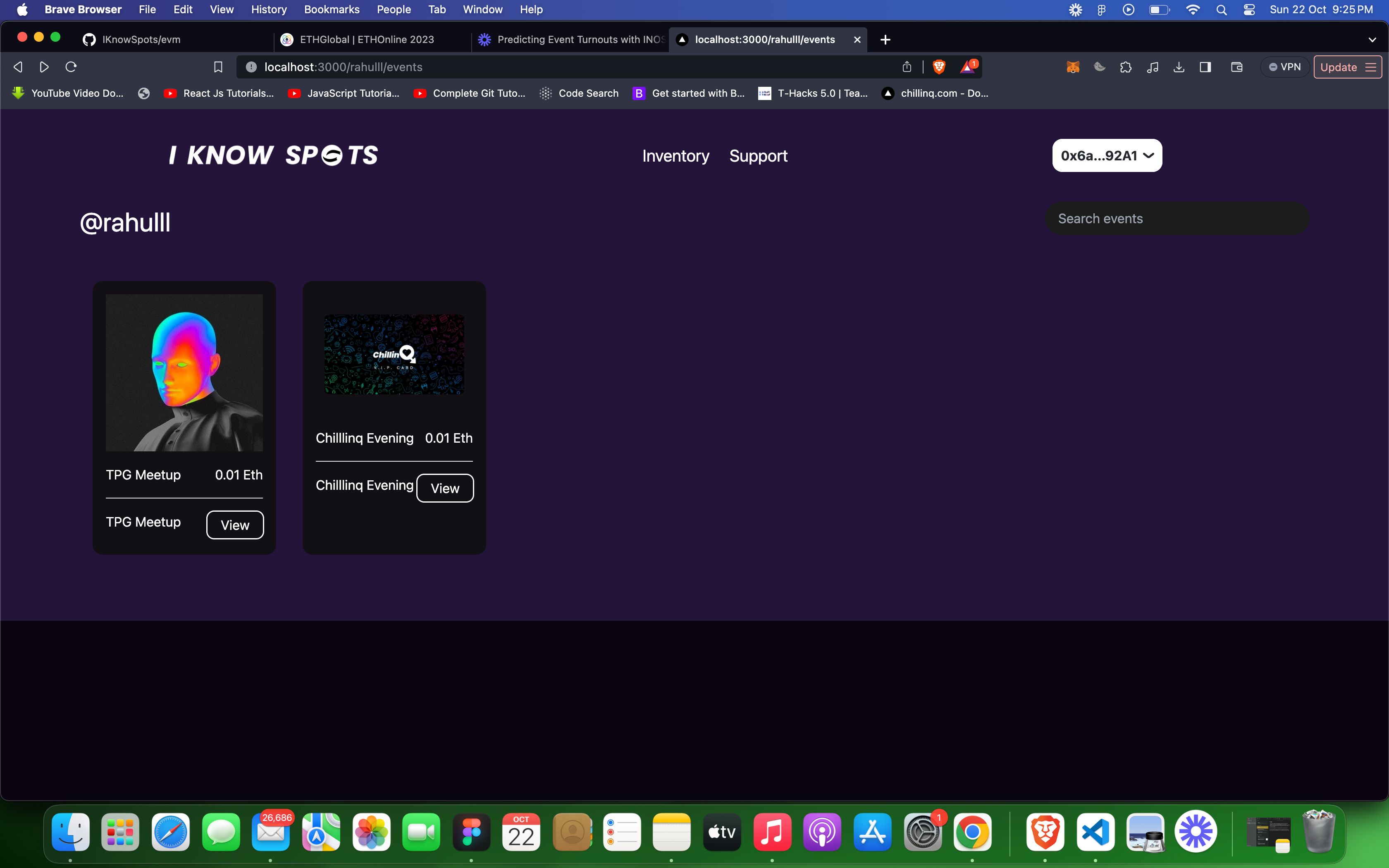Viewport: 1389px width, 868px height.
Task: Expand the 0x6a...92A1 wallet dropdown
Action: [1105, 155]
